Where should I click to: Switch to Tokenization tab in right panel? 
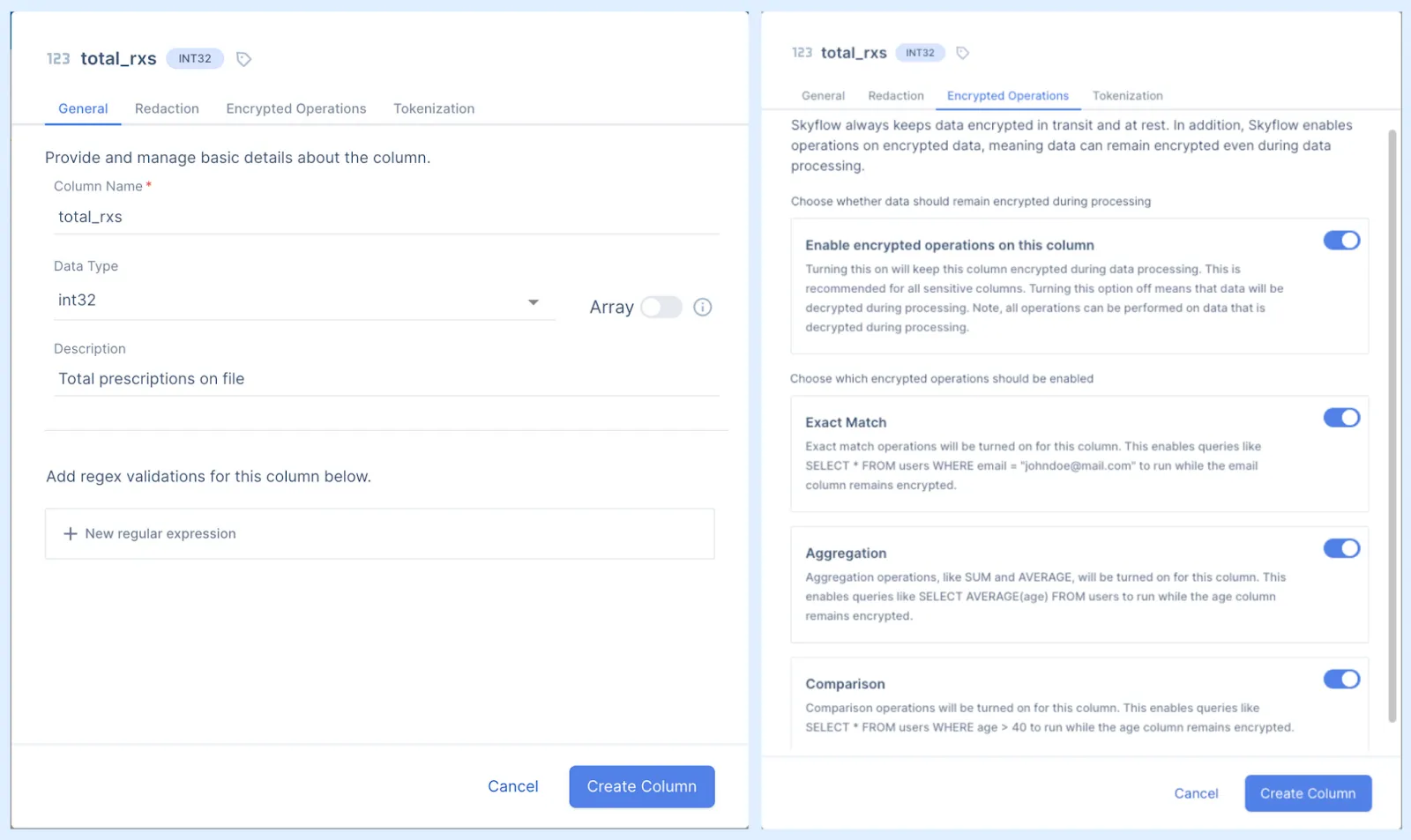click(x=1127, y=96)
